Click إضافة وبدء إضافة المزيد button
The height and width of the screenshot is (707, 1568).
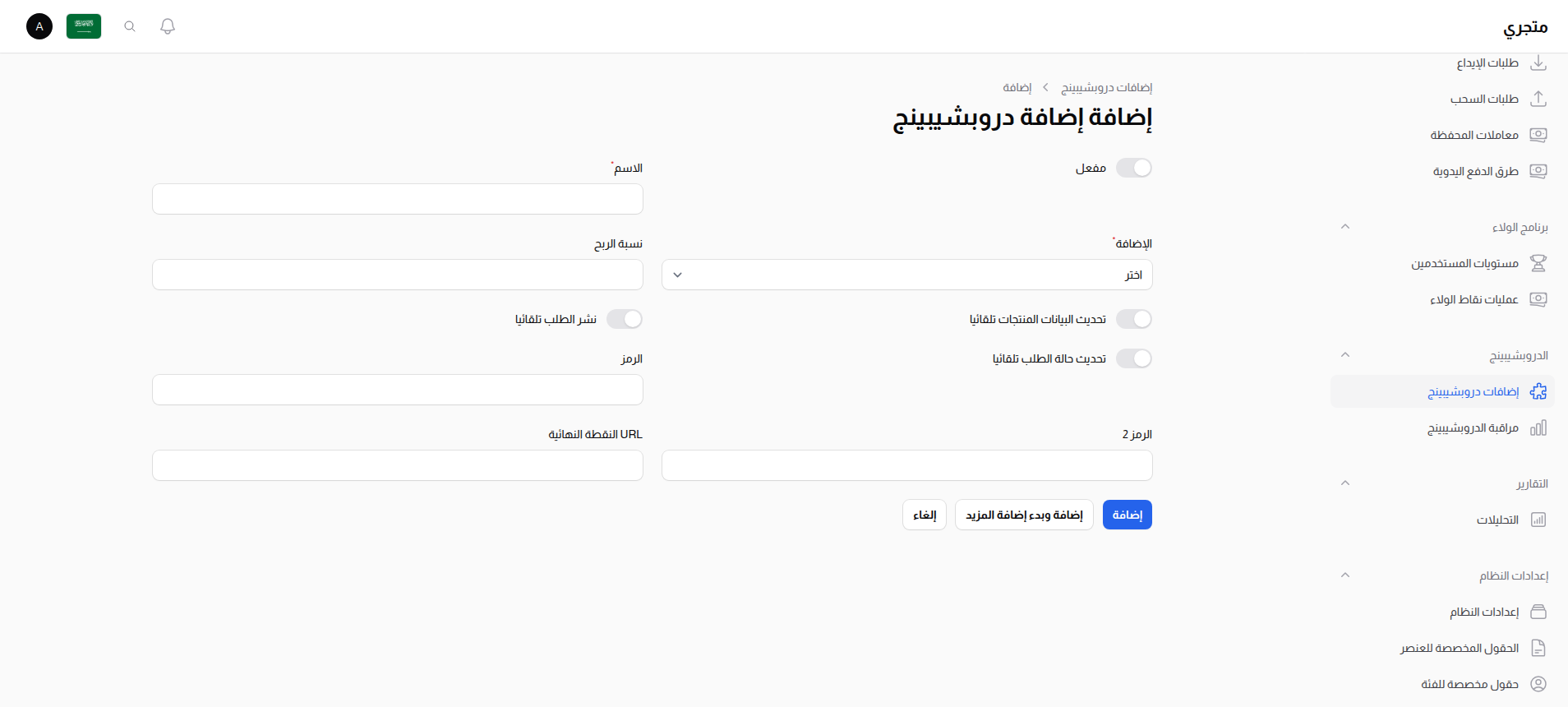(1024, 515)
